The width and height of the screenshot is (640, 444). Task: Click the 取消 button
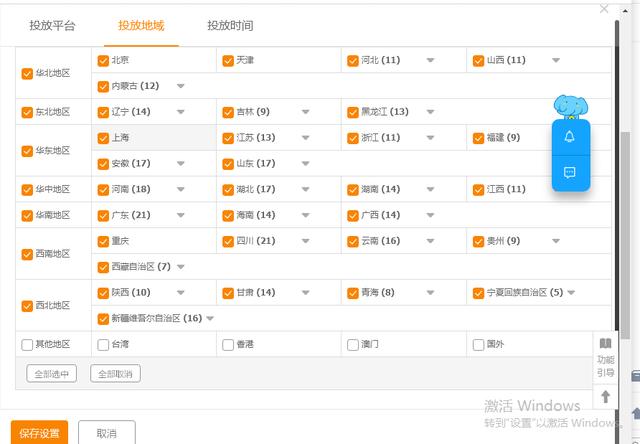(107, 433)
